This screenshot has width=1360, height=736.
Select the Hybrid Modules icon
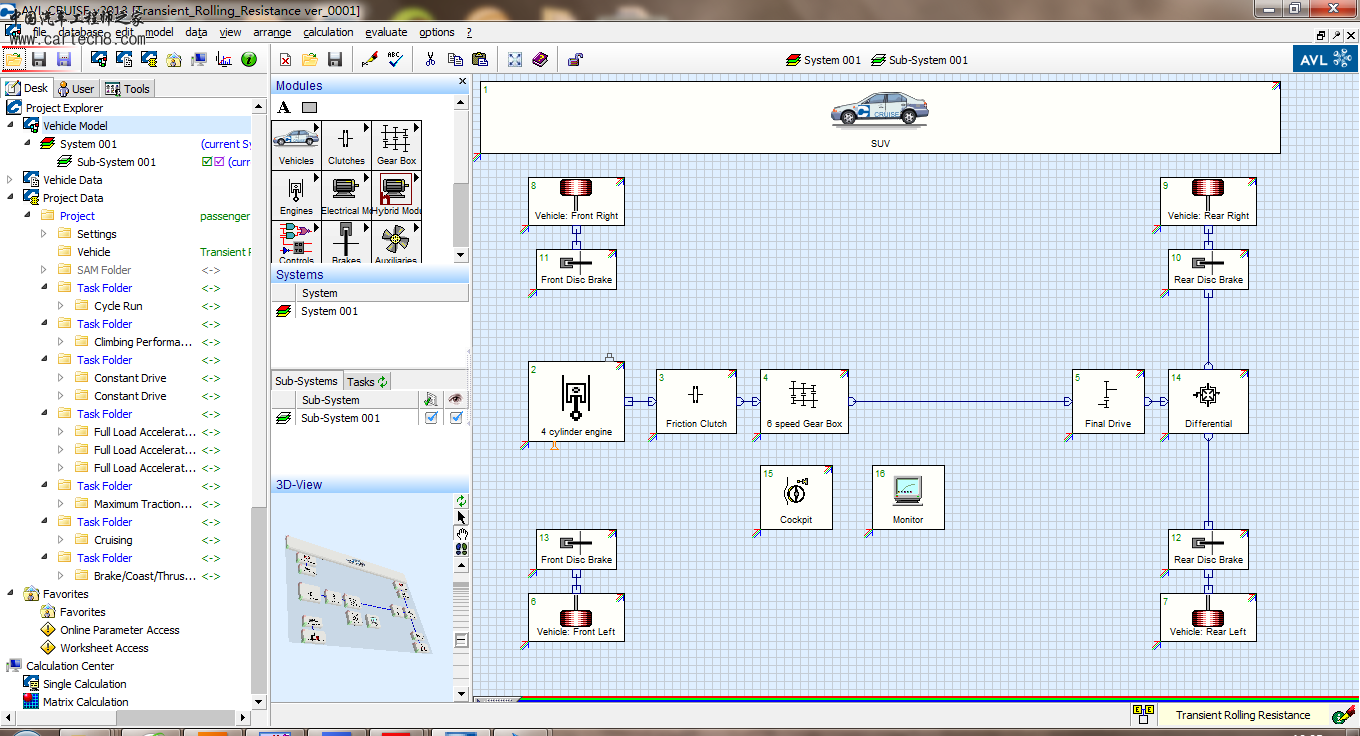tap(396, 195)
